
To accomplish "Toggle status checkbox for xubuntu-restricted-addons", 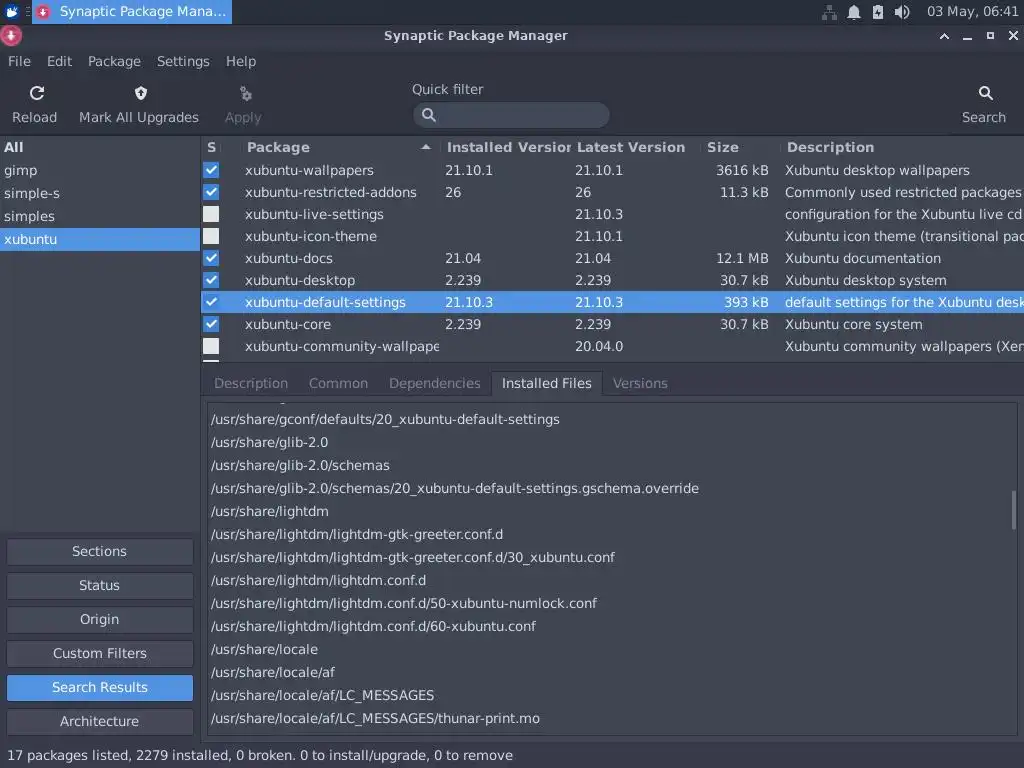I will pyautogui.click(x=211, y=192).
